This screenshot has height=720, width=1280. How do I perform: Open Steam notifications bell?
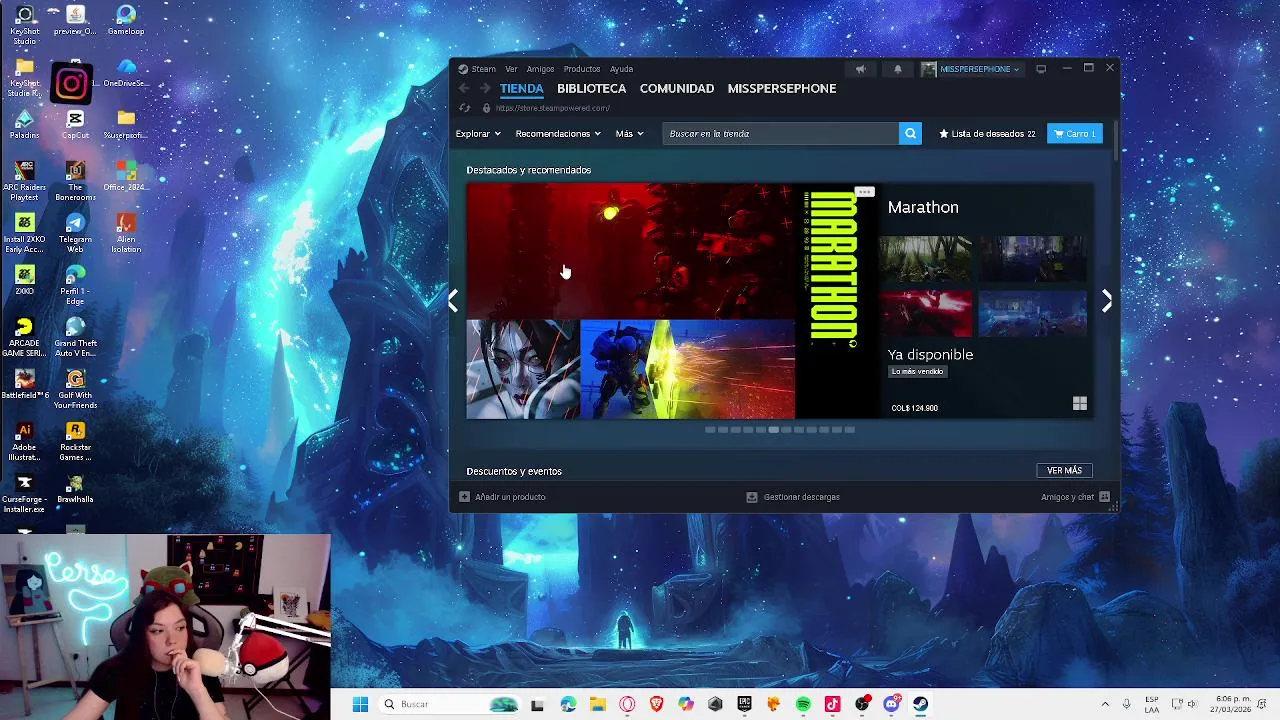tap(897, 69)
